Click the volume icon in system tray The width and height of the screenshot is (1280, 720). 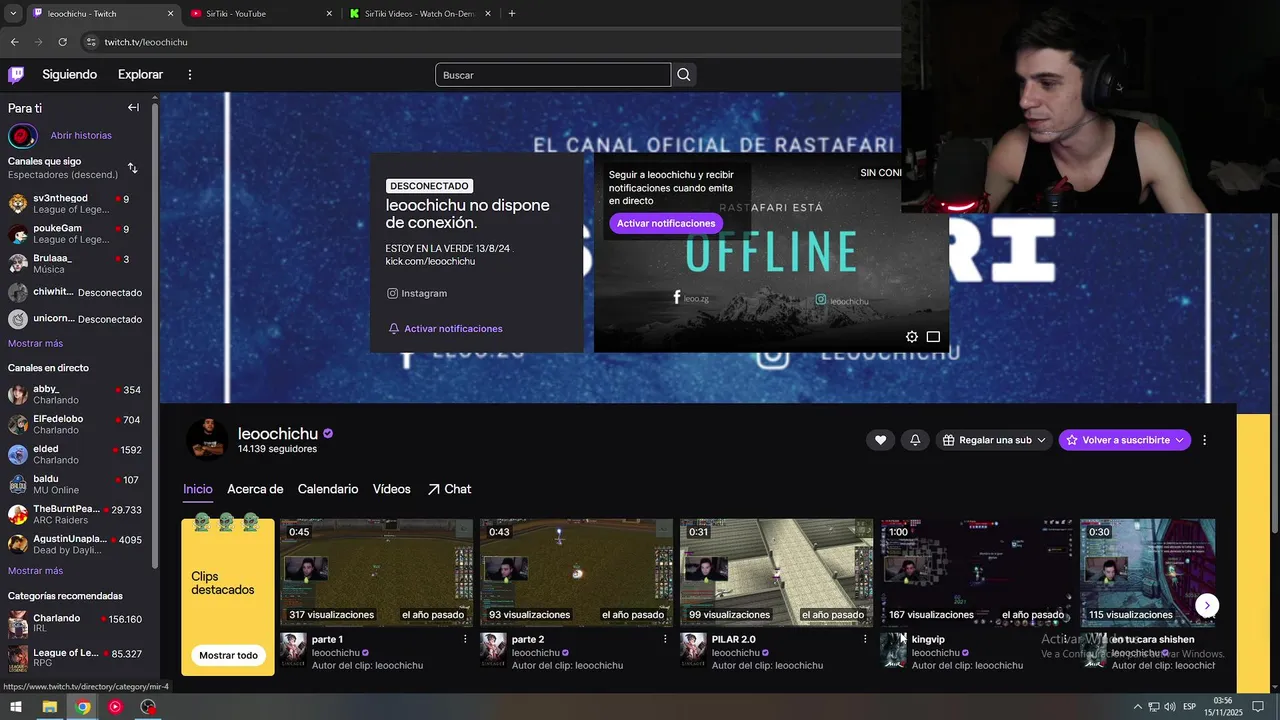pos(1170,707)
